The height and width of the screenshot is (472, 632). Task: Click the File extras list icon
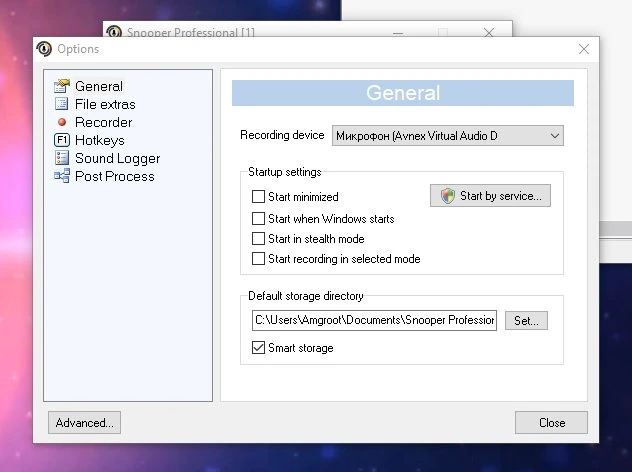62,104
